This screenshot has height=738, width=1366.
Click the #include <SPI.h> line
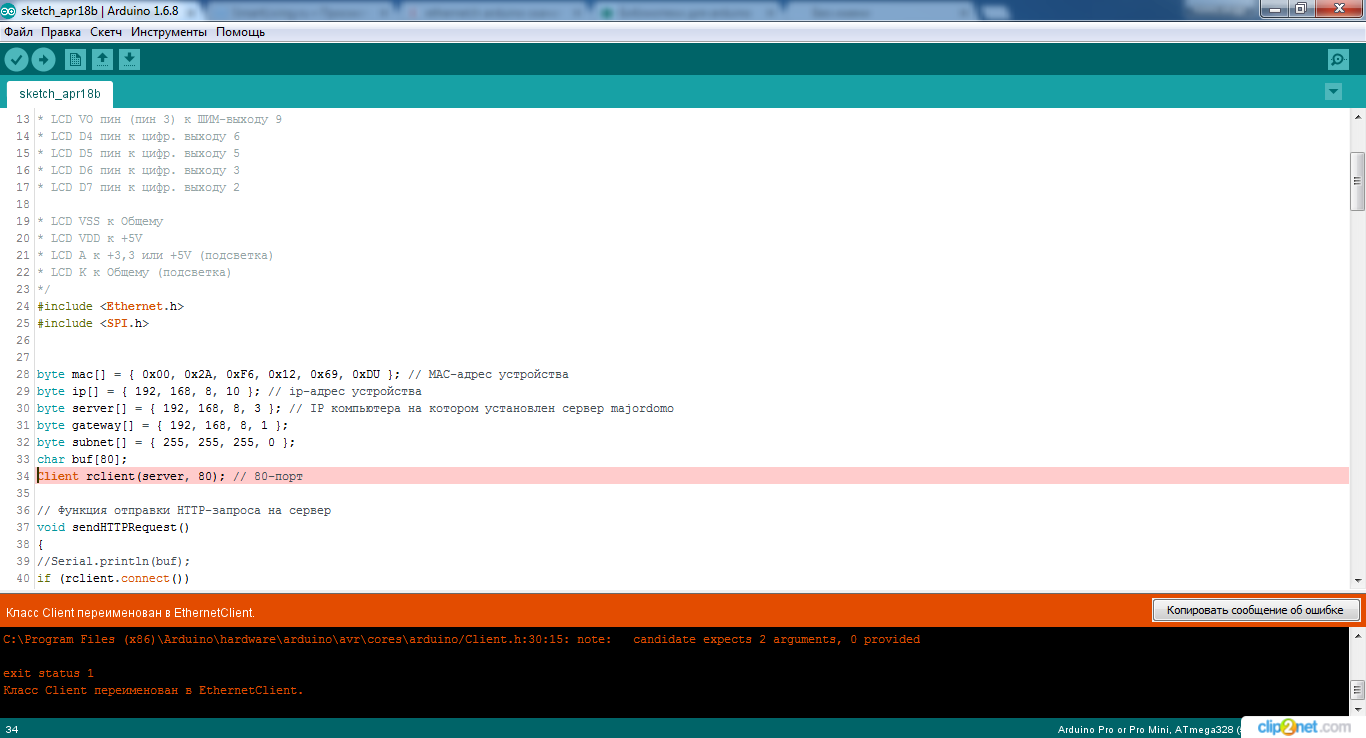click(x=93, y=323)
